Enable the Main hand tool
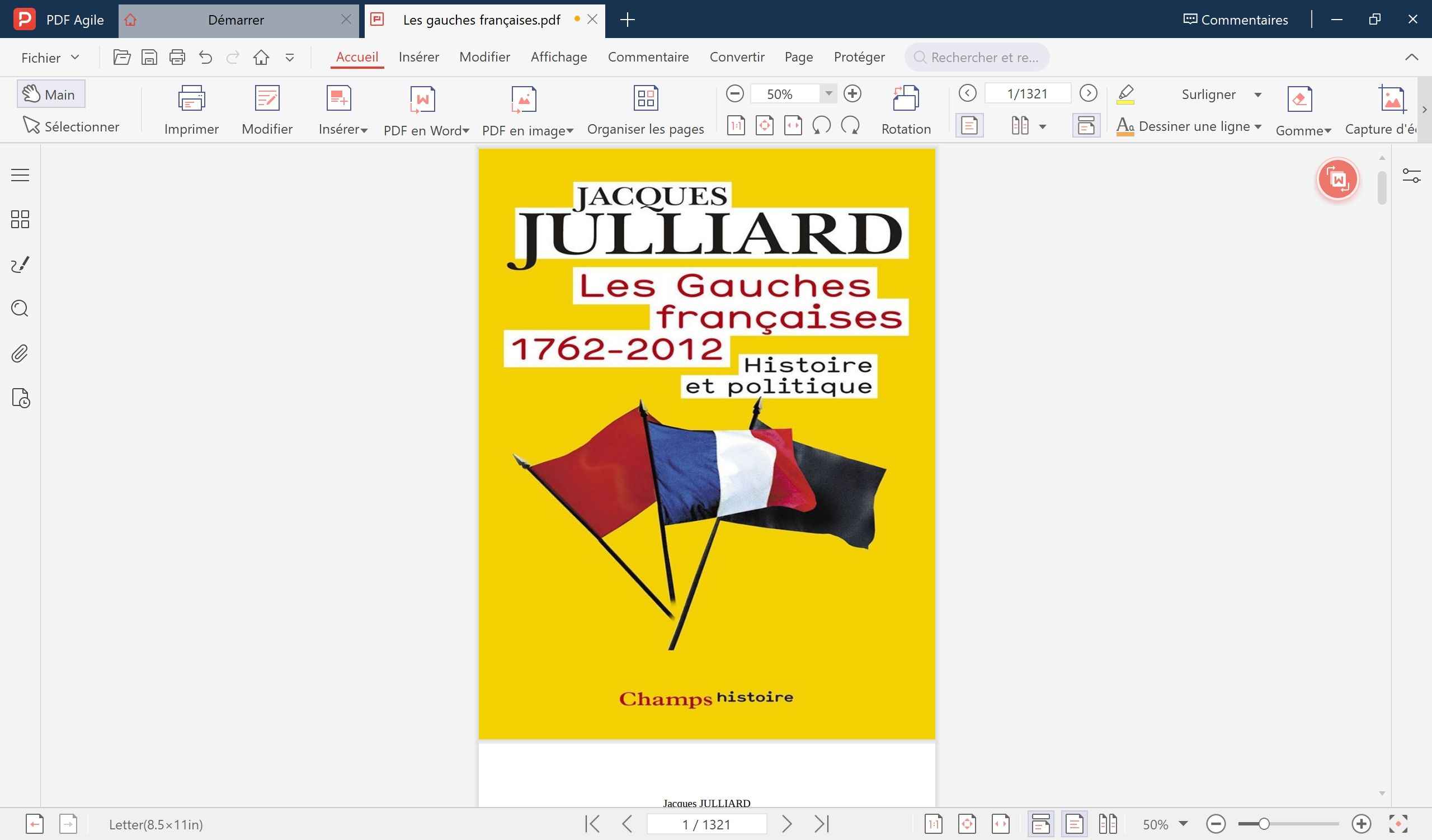This screenshot has height=840, width=1432. pyautogui.click(x=50, y=94)
